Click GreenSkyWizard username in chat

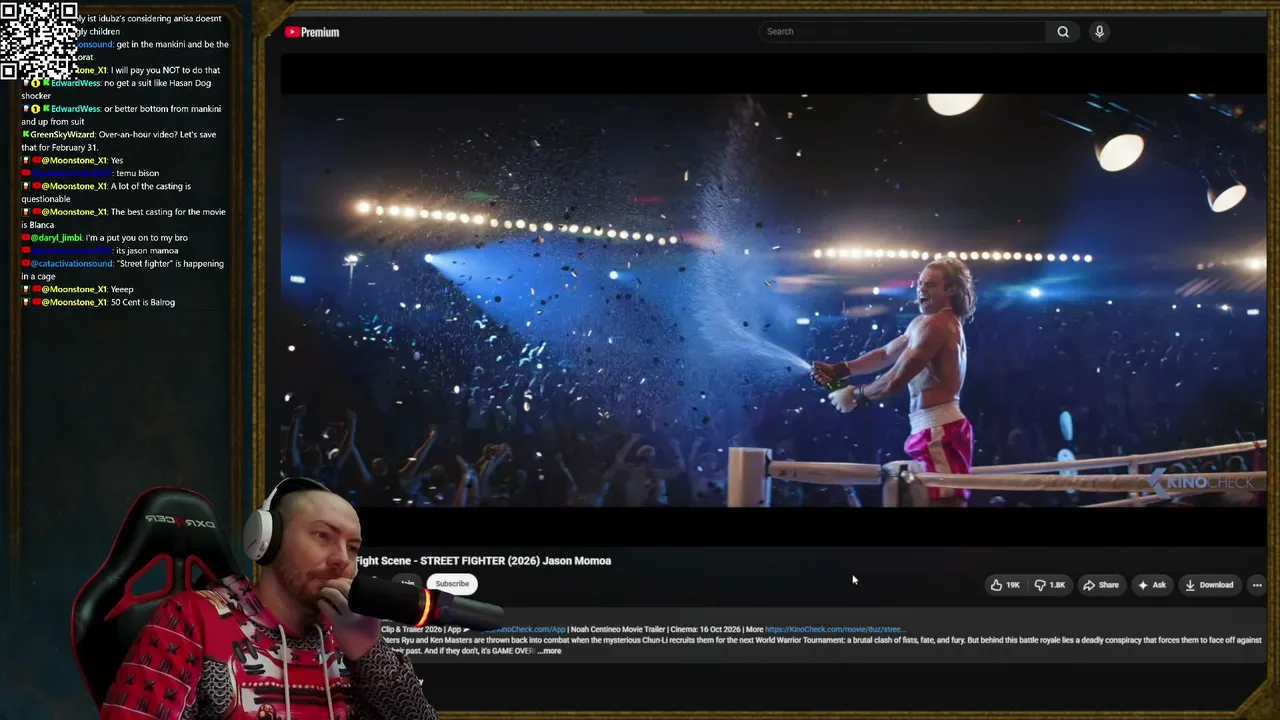[62, 135]
